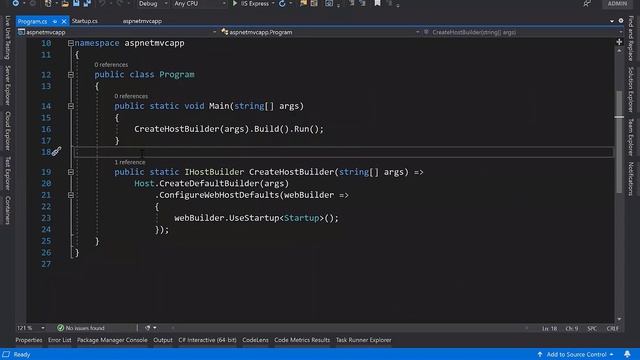
Task: Close the Program.cs tab
Action: tap(64, 21)
